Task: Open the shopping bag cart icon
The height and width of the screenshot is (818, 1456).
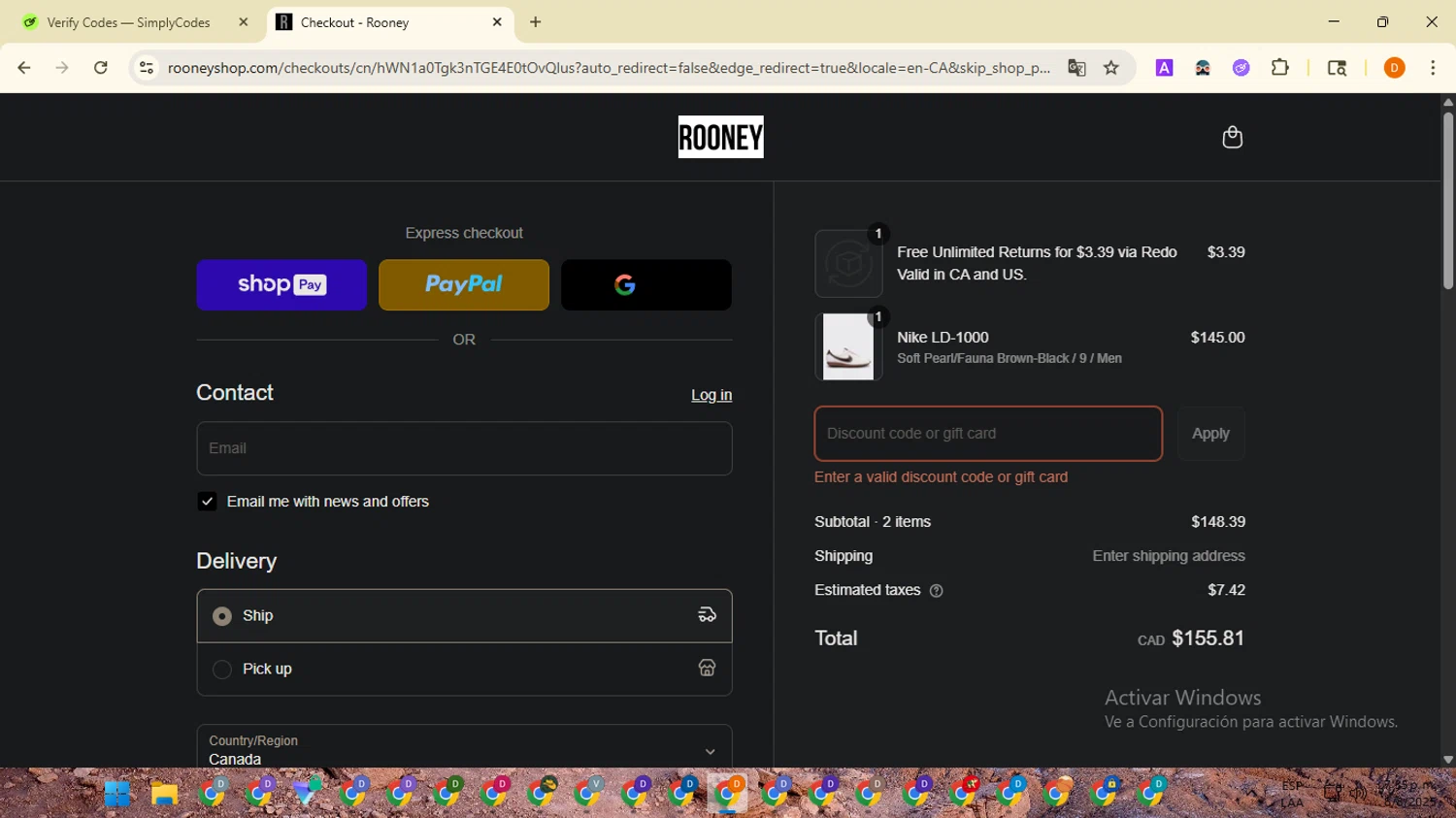Action: (1232, 137)
